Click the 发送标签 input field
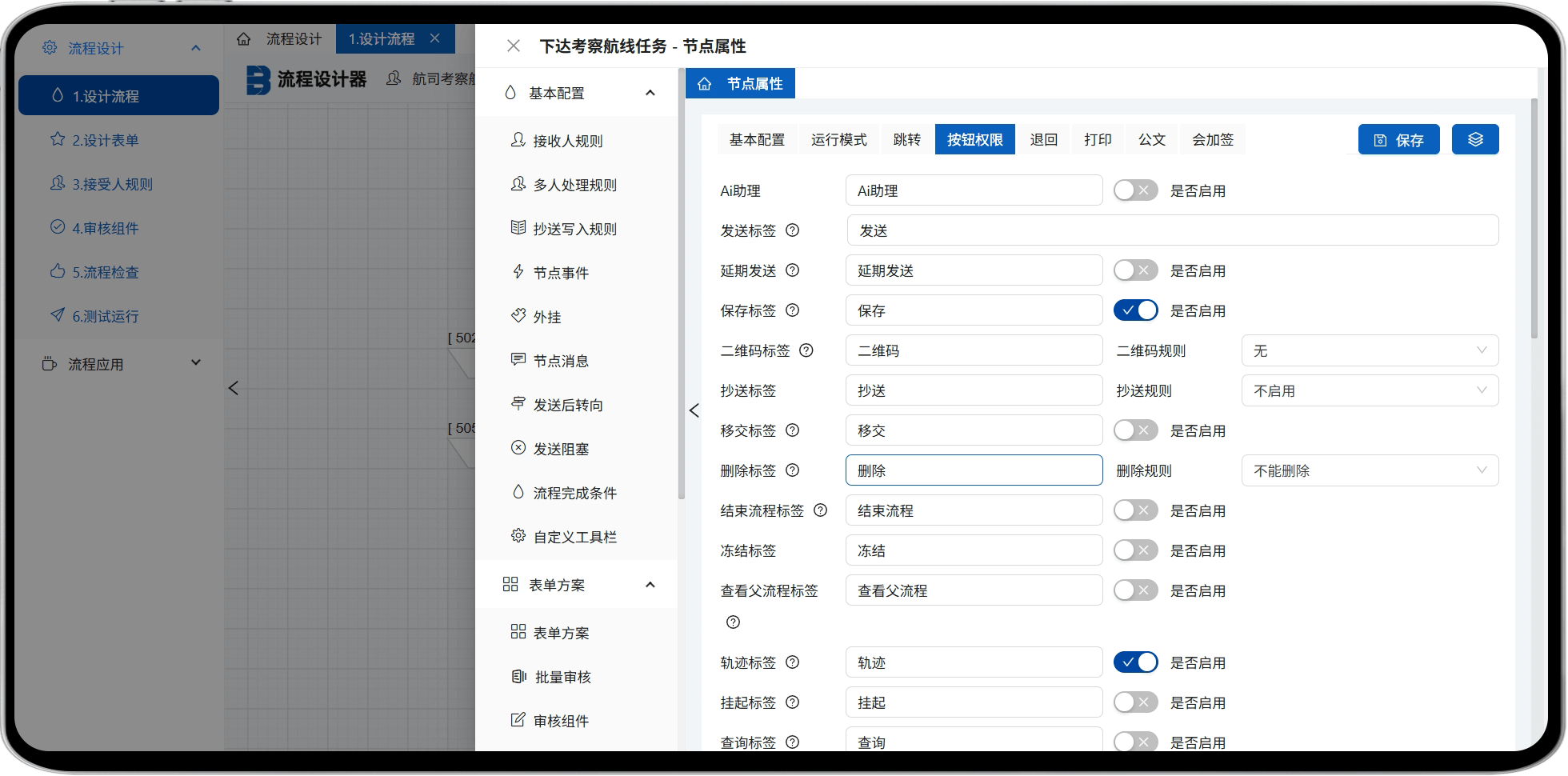This screenshot has height=776, width=1568. coord(1172,230)
